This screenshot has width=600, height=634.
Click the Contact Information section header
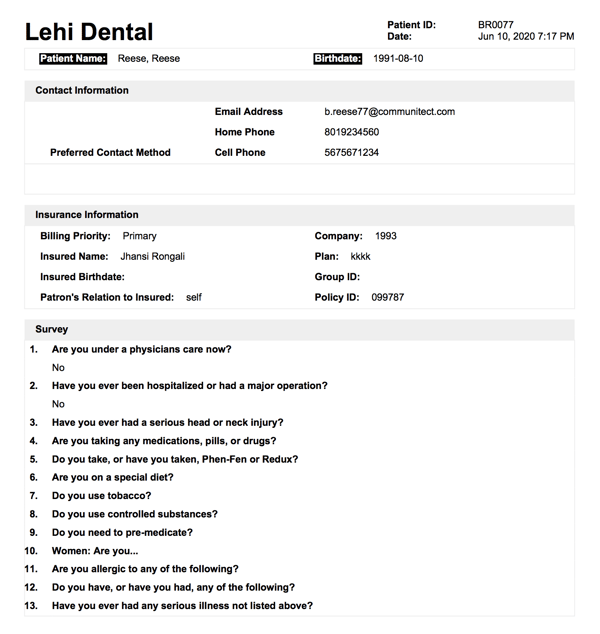pyautogui.click(x=82, y=91)
